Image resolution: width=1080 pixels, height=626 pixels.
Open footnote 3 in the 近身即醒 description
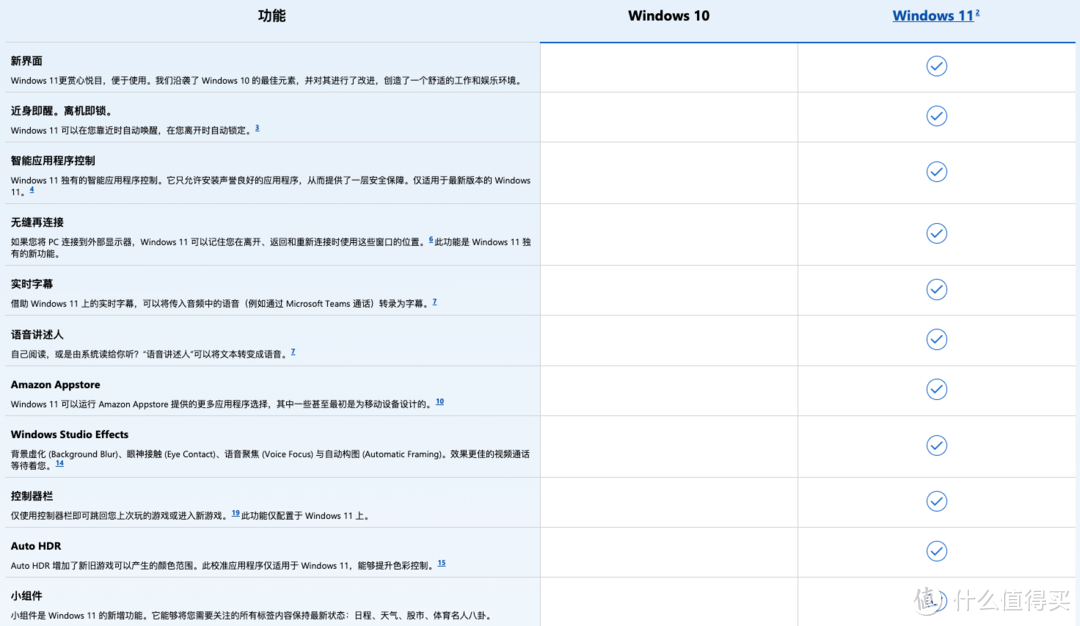pyautogui.click(x=257, y=128)
